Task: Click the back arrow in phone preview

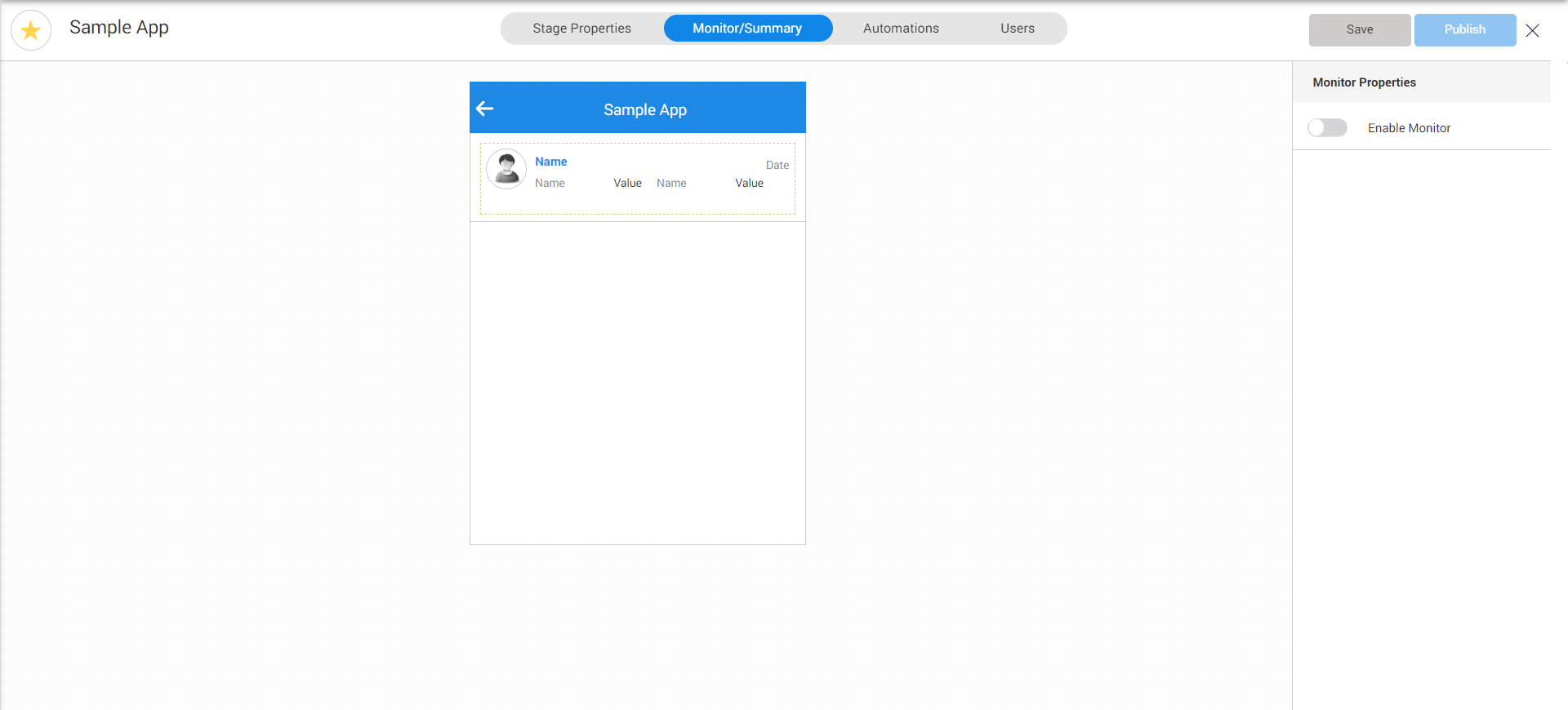Action: 485,109
